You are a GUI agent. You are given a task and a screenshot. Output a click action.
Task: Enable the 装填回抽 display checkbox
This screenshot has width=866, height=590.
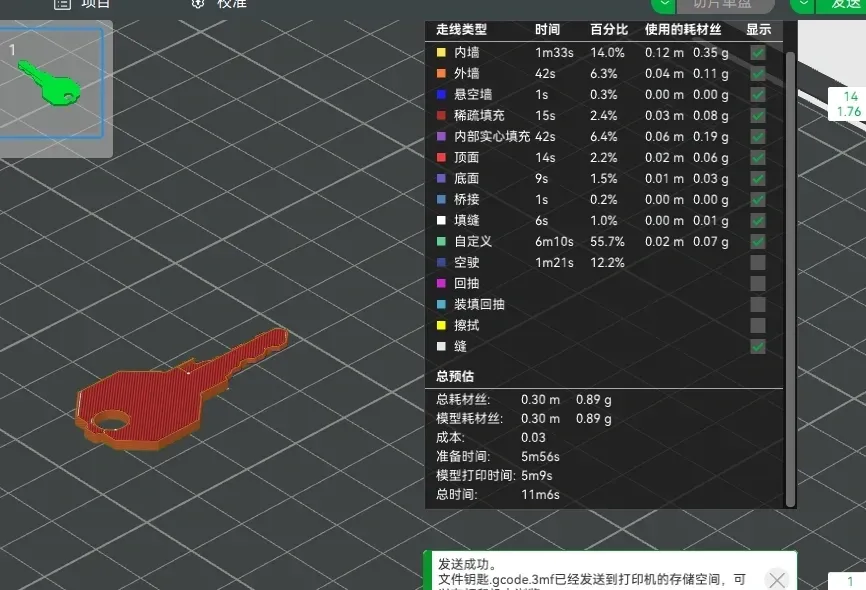coord(758,304)
